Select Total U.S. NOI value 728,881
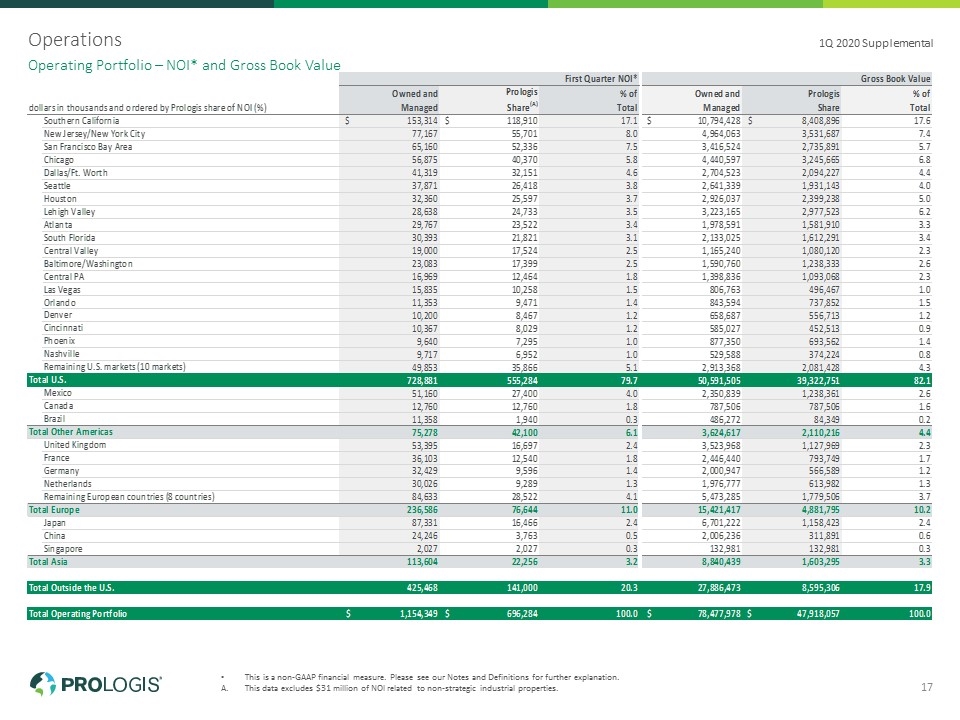The width and height of the screenshot is (960, 720). (x=422, y=380)
